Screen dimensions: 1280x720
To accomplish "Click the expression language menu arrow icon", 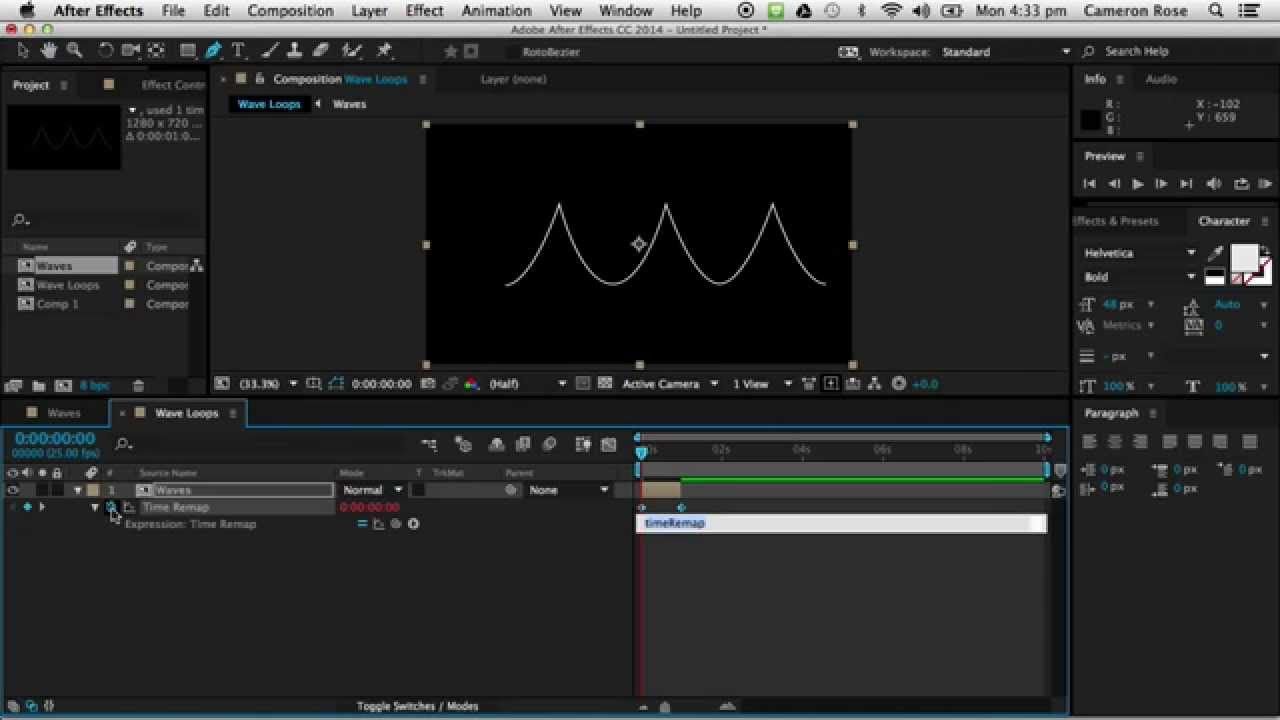I will tap(413, 524).
